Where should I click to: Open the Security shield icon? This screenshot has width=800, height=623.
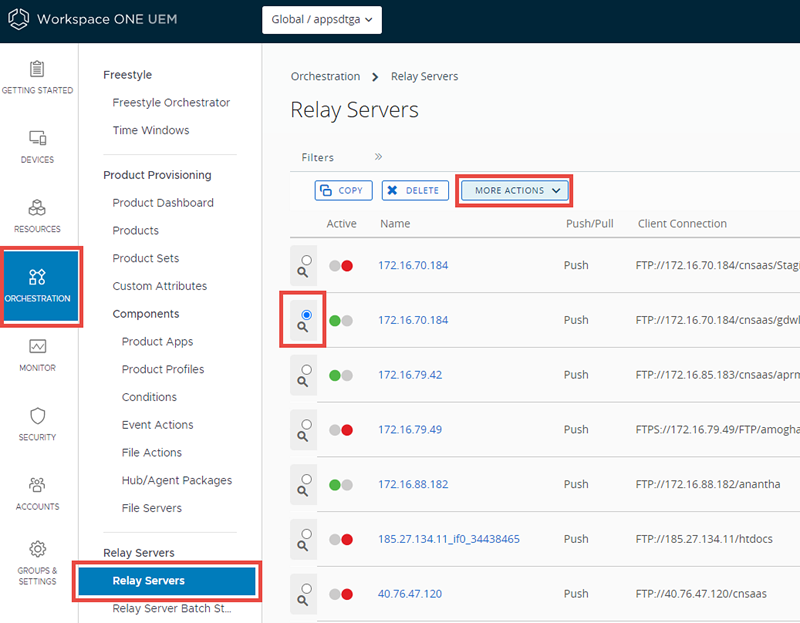click(37, 415)
